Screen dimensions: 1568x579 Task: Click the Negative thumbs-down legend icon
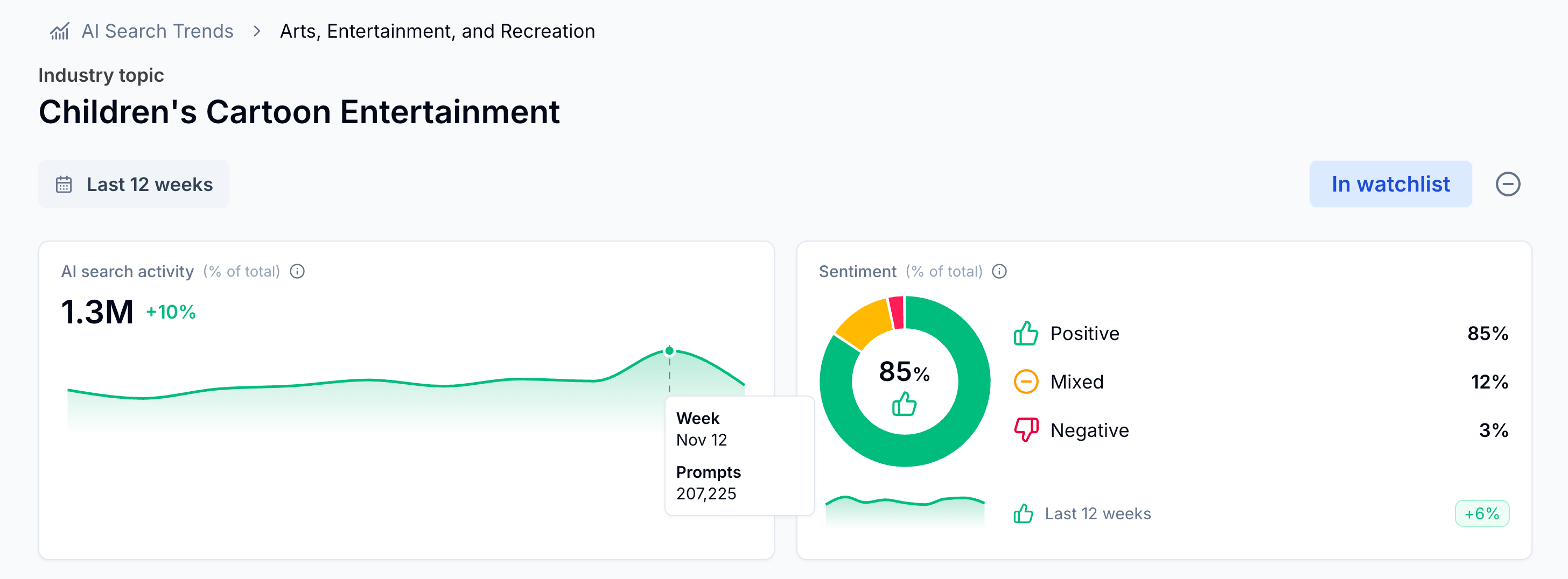pyautogui.click(x=1026, y=430)
